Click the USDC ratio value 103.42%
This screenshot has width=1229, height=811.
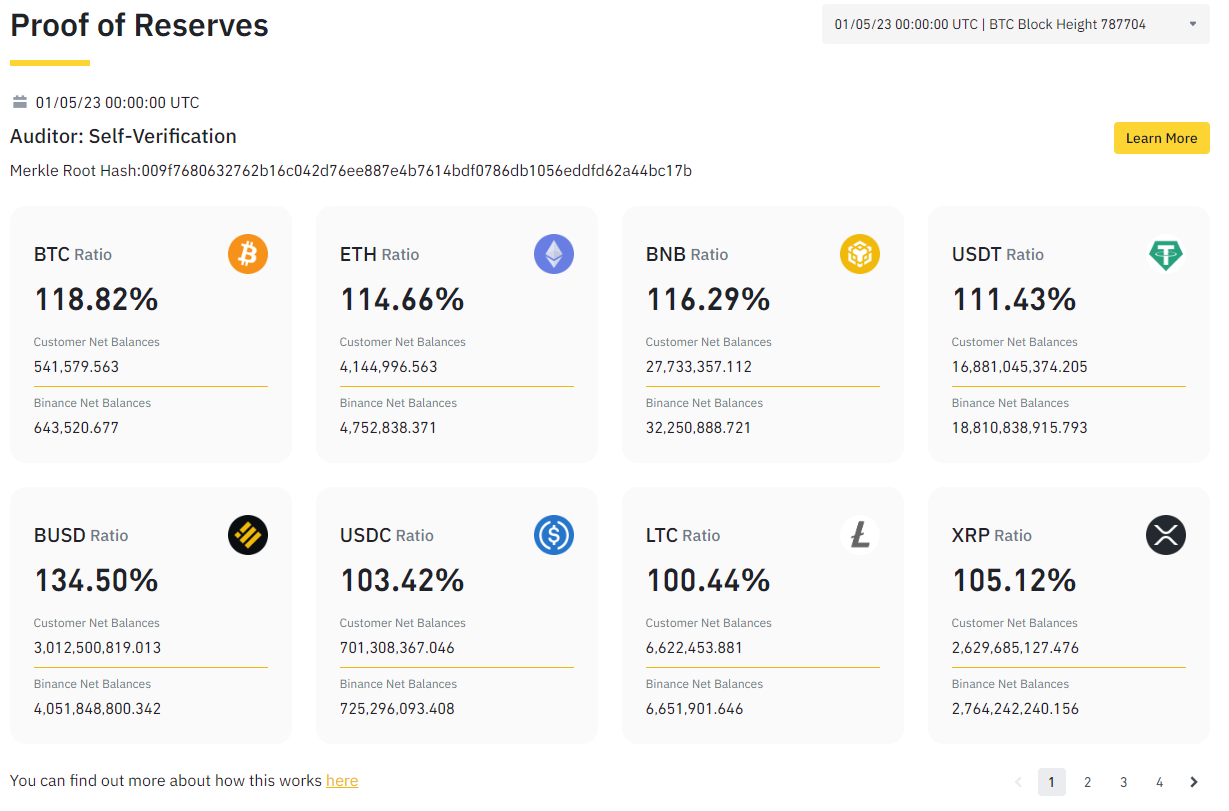point(403,580)
